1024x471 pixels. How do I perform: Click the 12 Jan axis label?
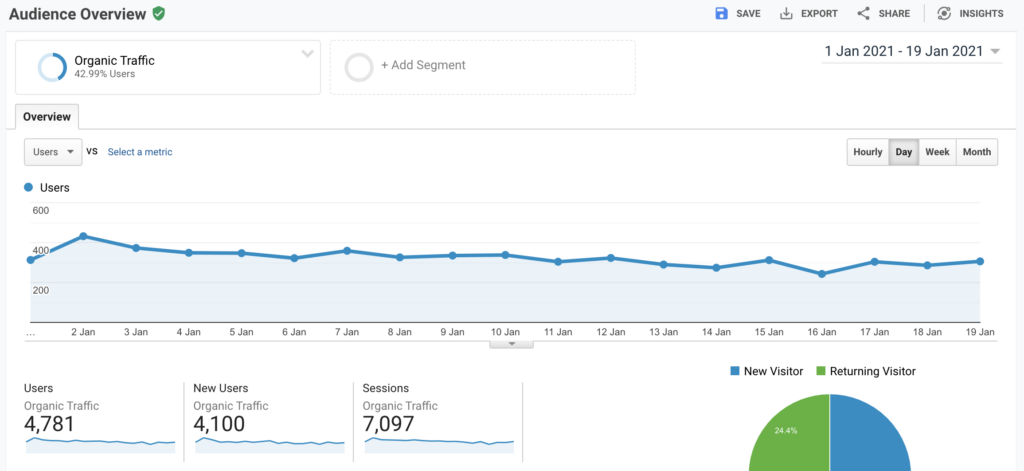coord(611,332)
